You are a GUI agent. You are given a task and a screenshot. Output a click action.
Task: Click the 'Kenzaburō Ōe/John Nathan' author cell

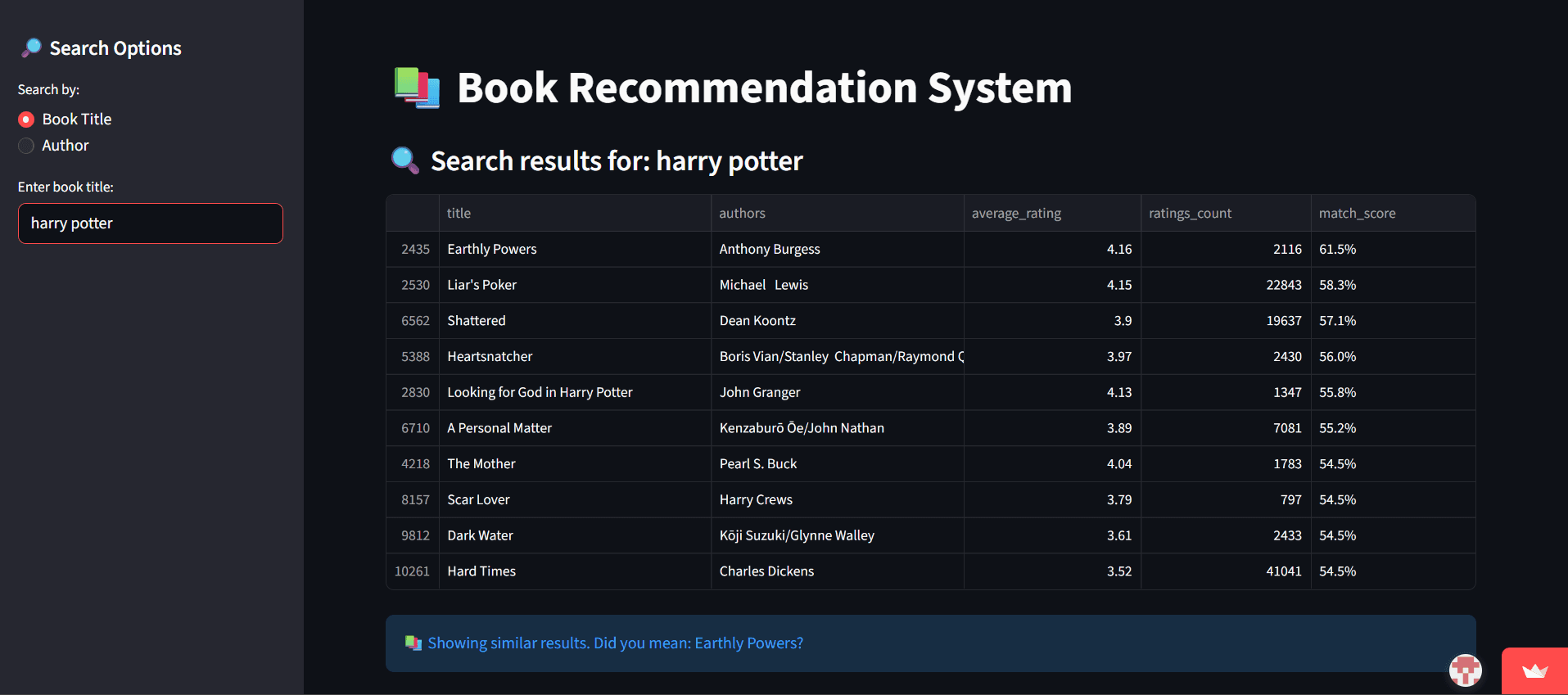pyautogui.click(x=837, y=428)
